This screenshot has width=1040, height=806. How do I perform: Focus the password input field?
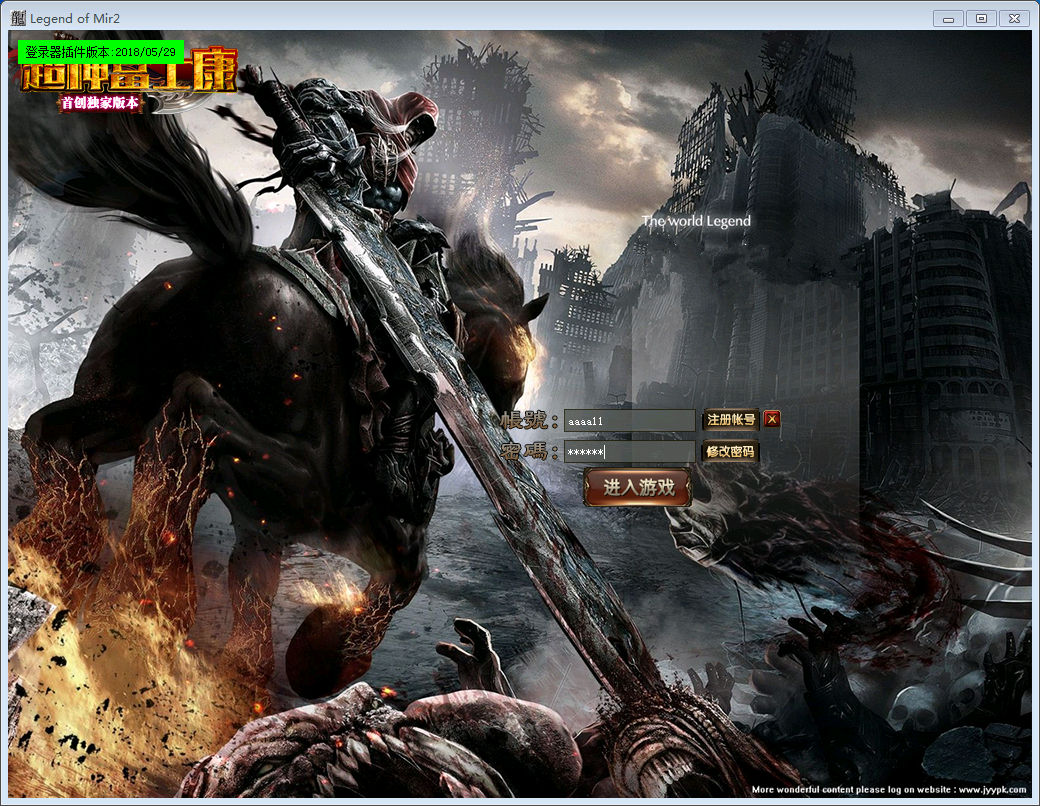(x=629, y=452)
